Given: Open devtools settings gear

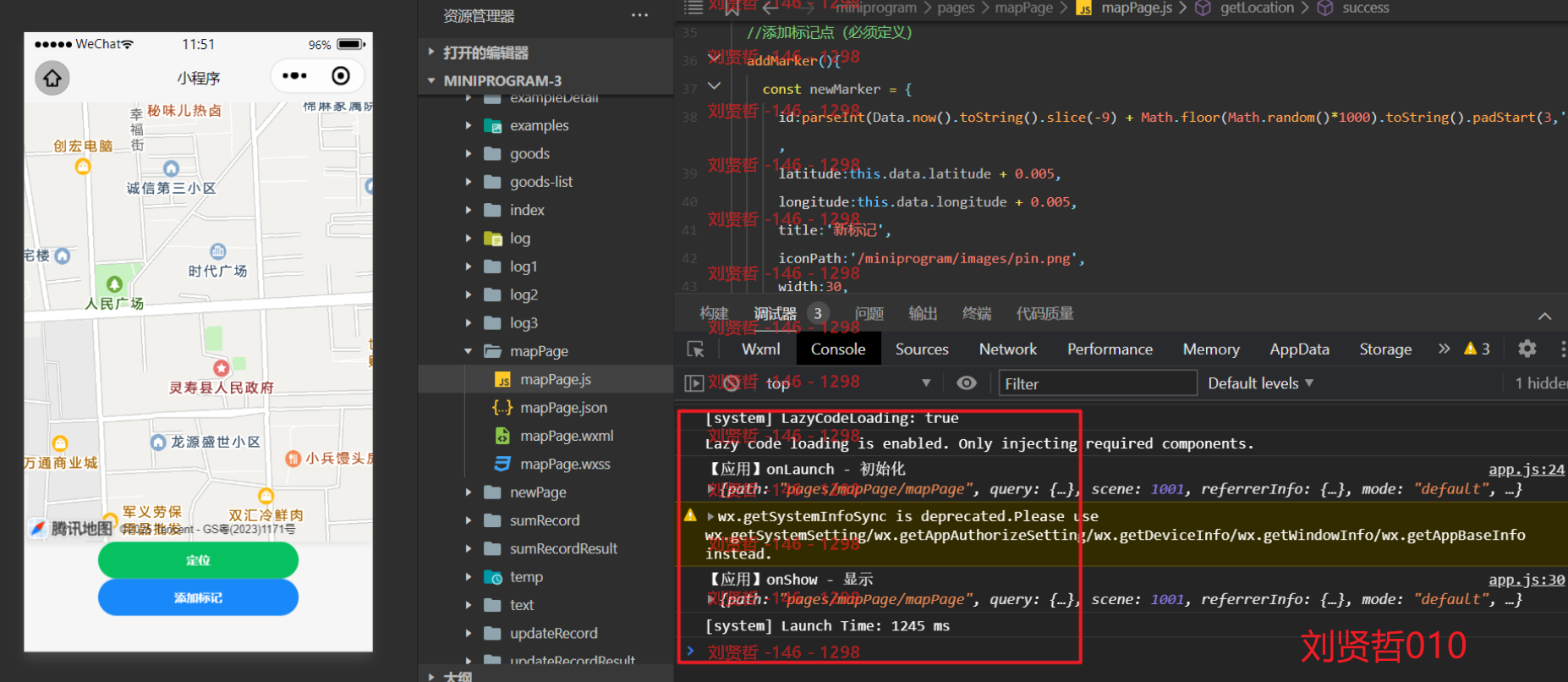Looking at the screenshot, I should pos(1527,349).
